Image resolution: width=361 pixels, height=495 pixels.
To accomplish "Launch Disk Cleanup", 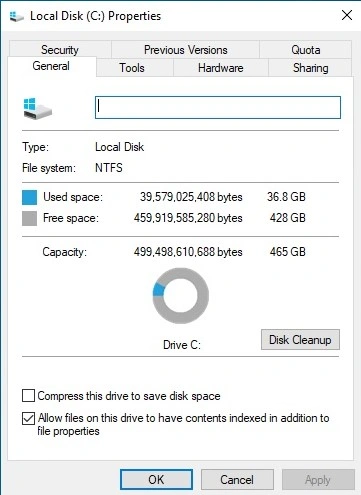I will (300, 340).
